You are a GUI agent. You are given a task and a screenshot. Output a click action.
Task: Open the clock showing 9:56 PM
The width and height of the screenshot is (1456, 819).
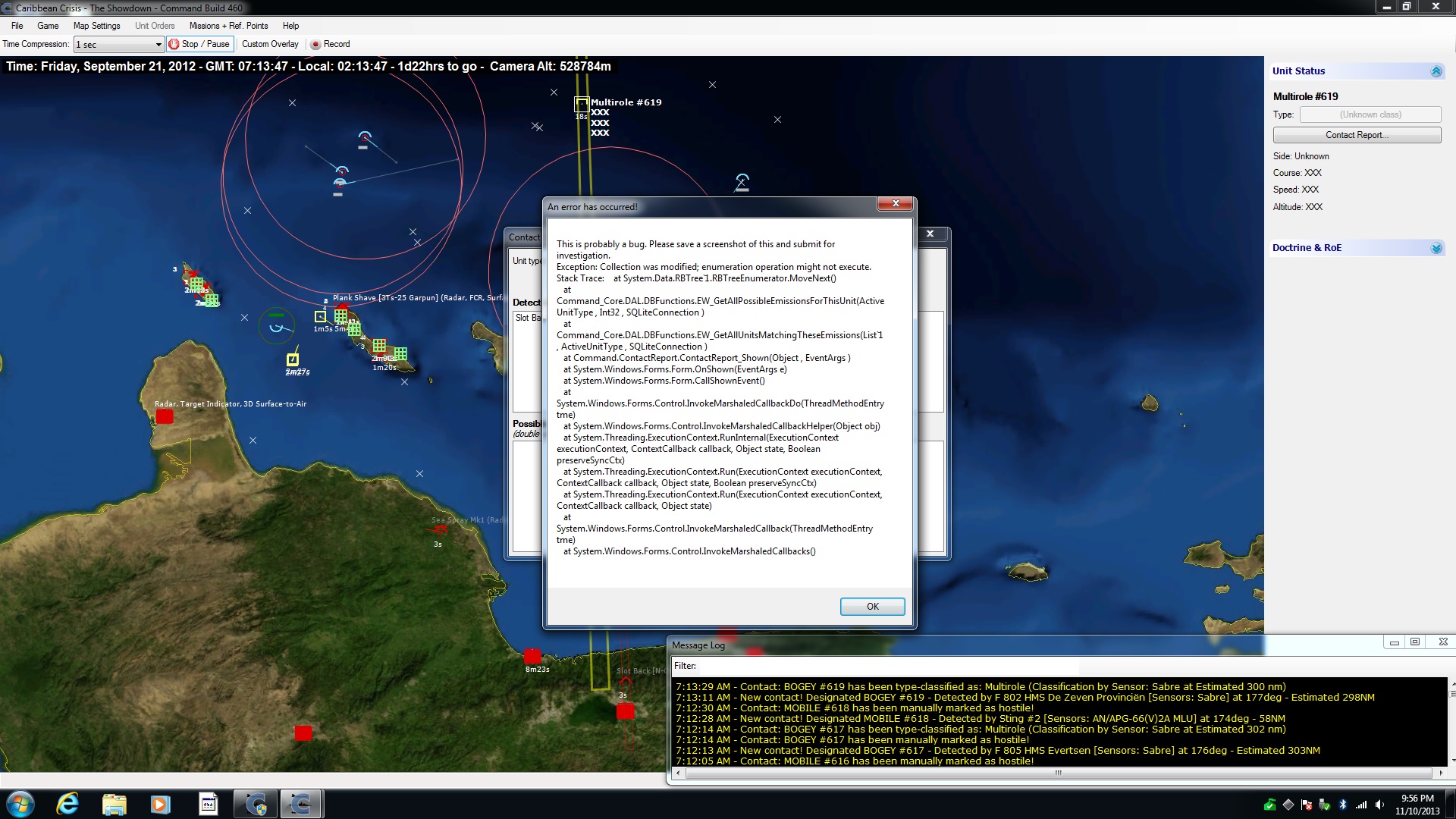tap(1417, 805)
